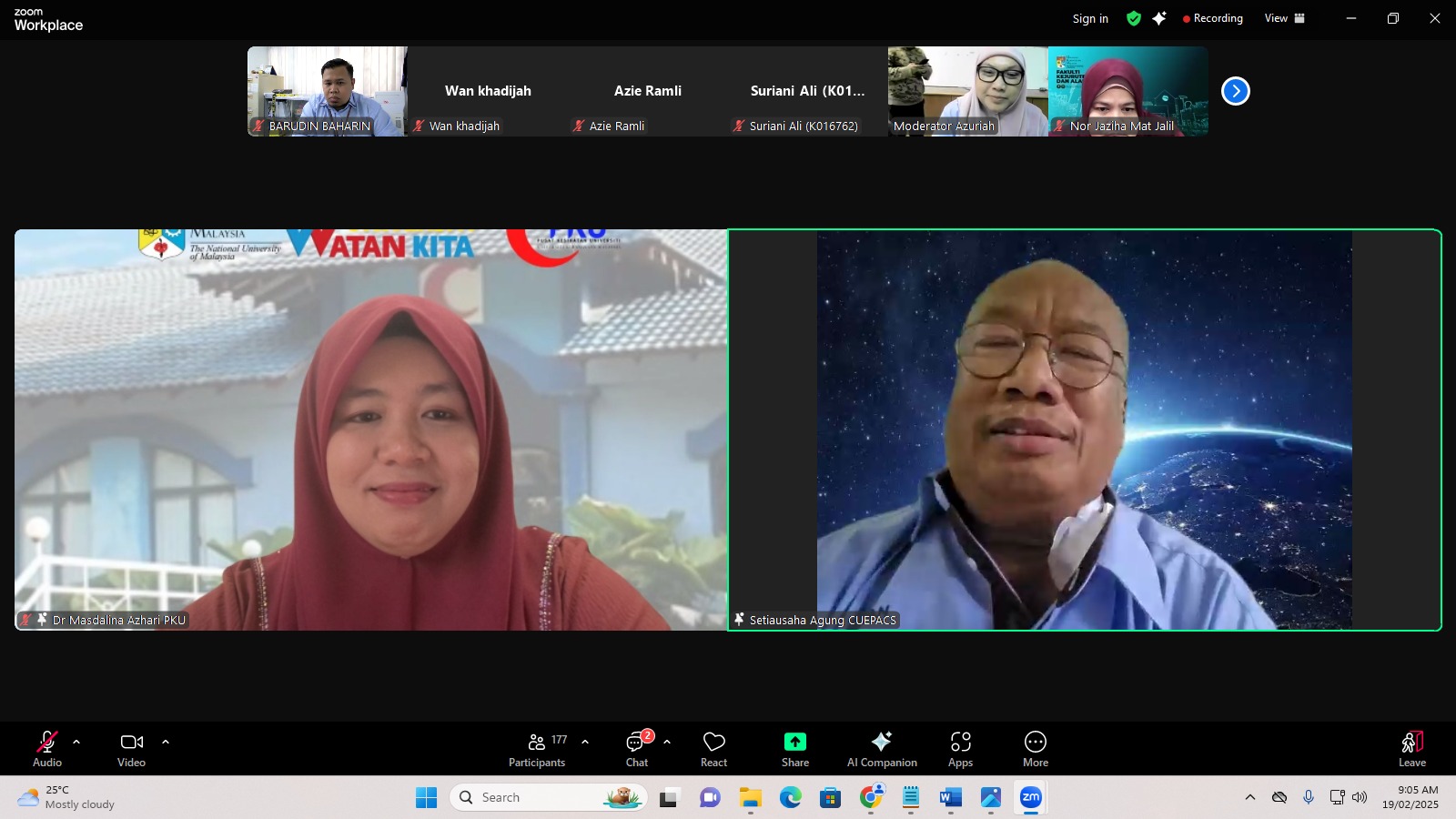This screenshot has width=1456, height=819.
Task: Click the encryption shield icon
Action: (x=1133, y=18)
